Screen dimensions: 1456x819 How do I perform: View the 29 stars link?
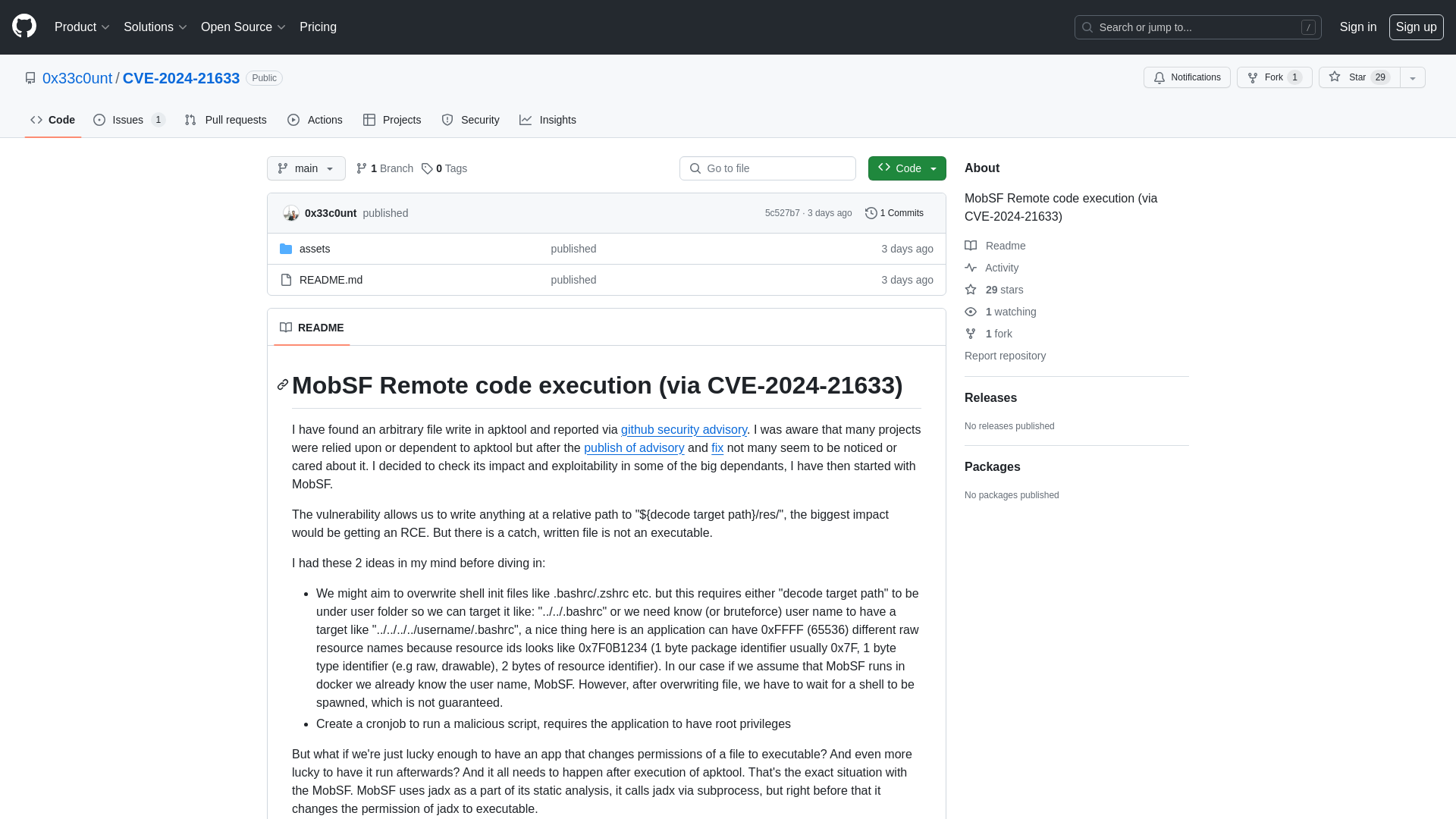994,290
